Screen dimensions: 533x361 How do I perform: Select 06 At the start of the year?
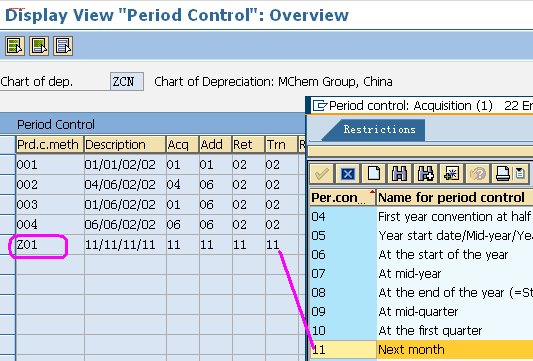(x=422, y=254)
